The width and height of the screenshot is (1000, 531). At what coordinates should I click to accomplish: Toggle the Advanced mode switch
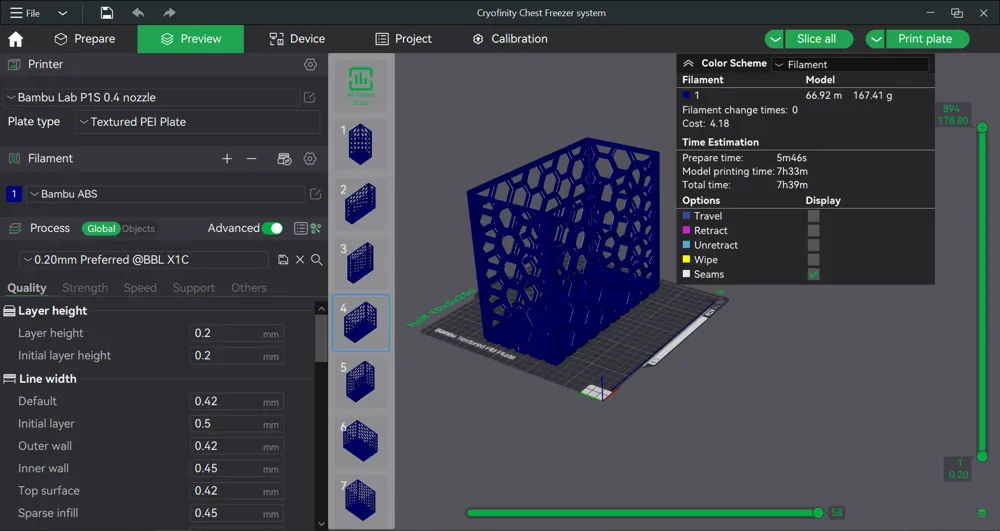point(272,228)
